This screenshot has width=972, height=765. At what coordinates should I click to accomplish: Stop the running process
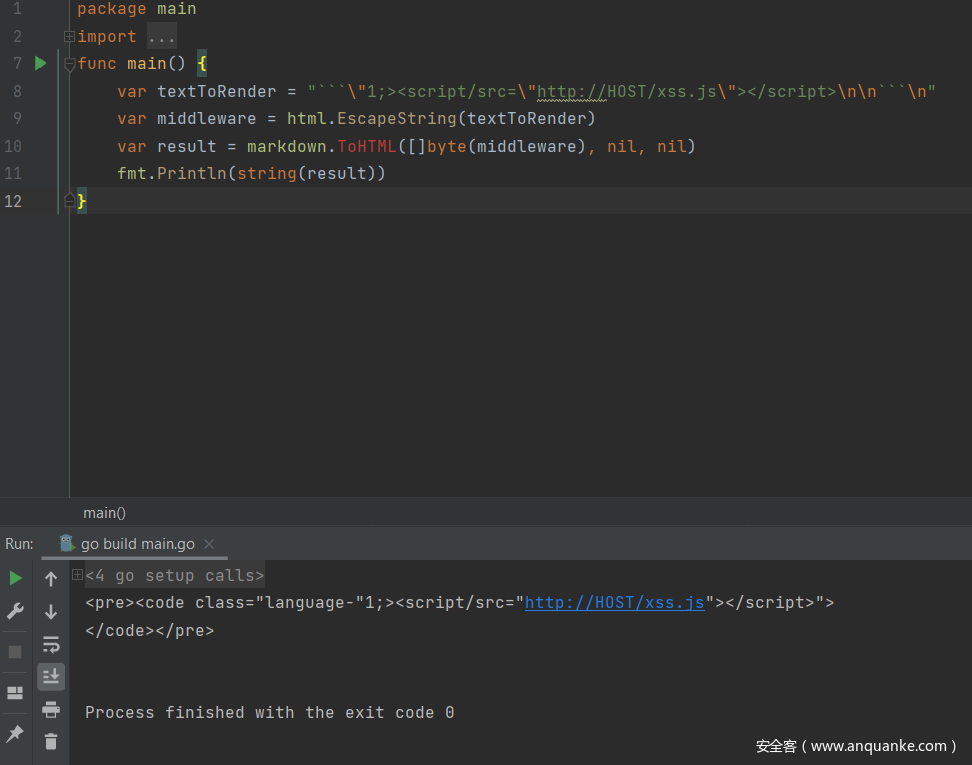click(15, 652)
